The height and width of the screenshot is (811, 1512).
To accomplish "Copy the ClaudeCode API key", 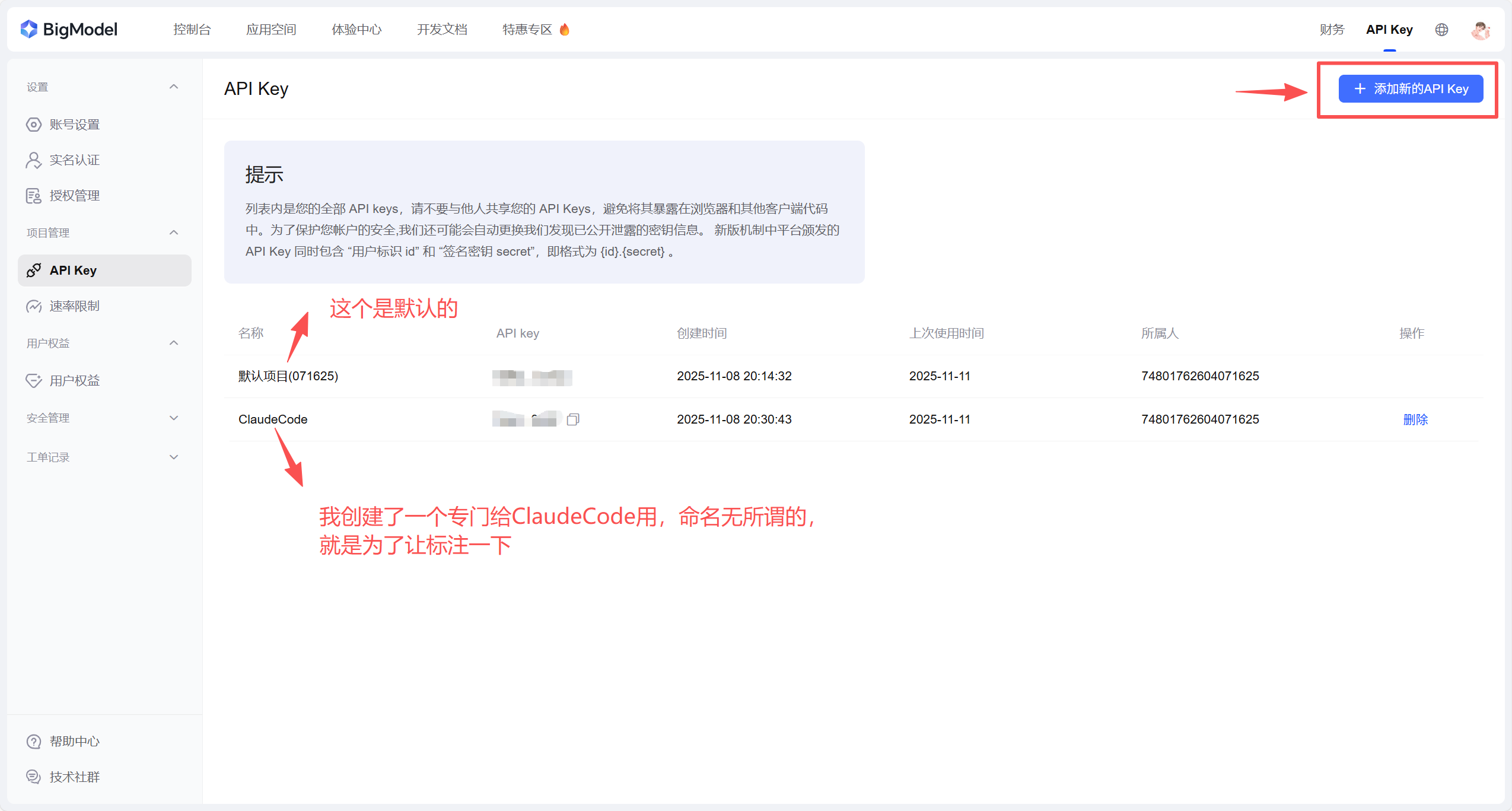I will point(573,419).
